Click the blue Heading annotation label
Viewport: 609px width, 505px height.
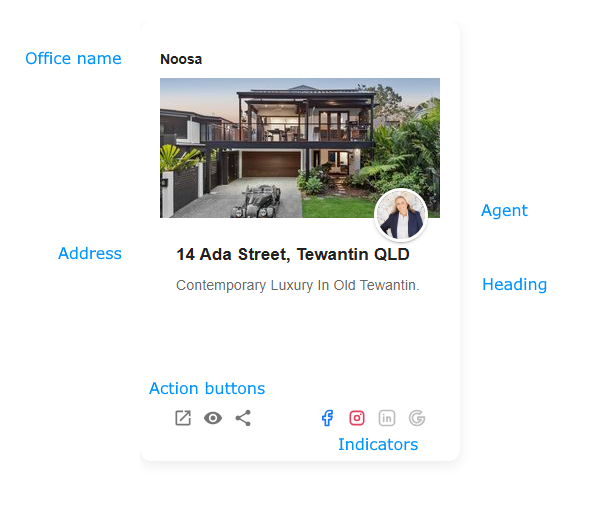514,284
